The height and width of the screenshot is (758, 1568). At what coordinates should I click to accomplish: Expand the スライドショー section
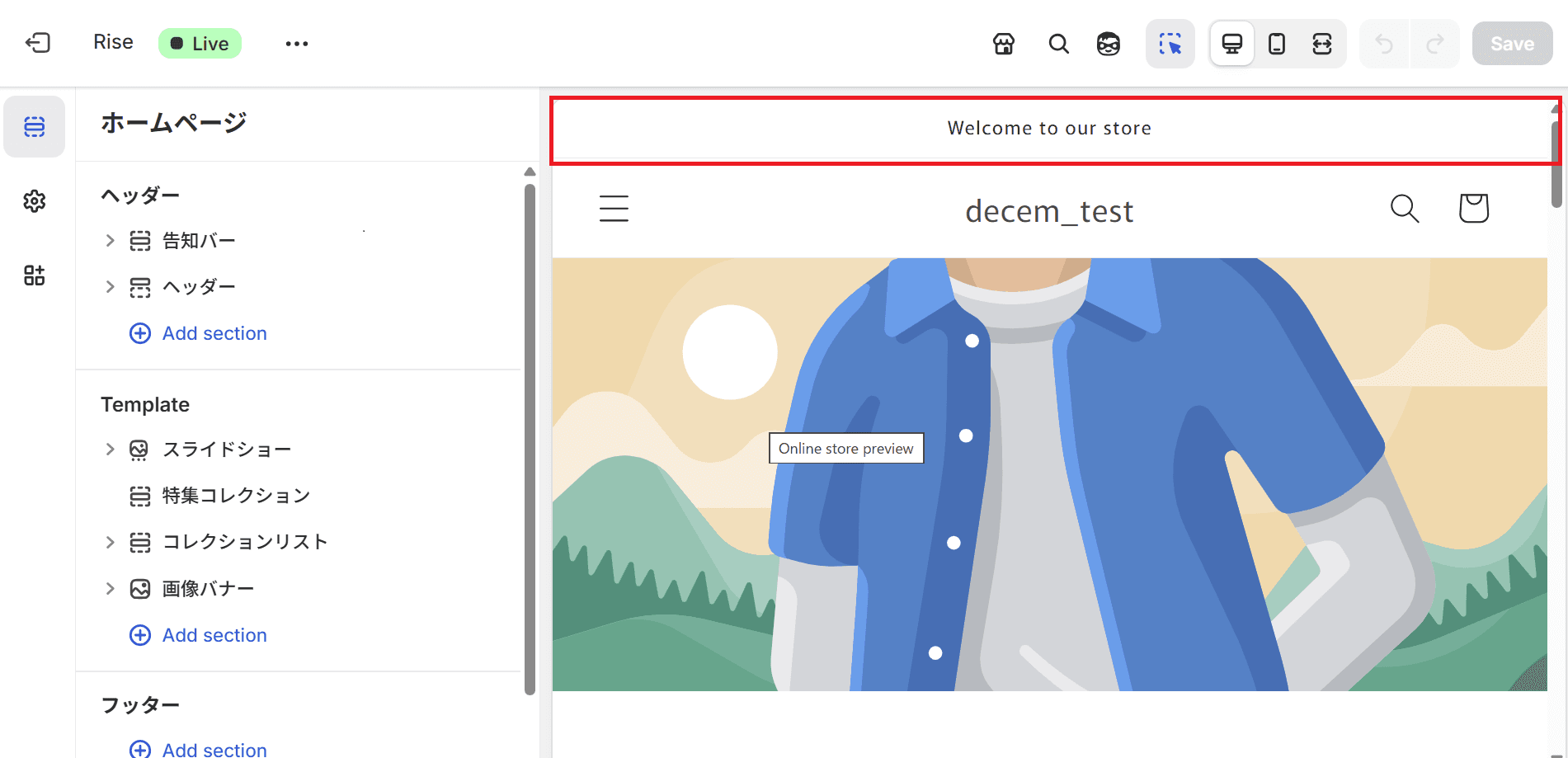coord(111,449)
